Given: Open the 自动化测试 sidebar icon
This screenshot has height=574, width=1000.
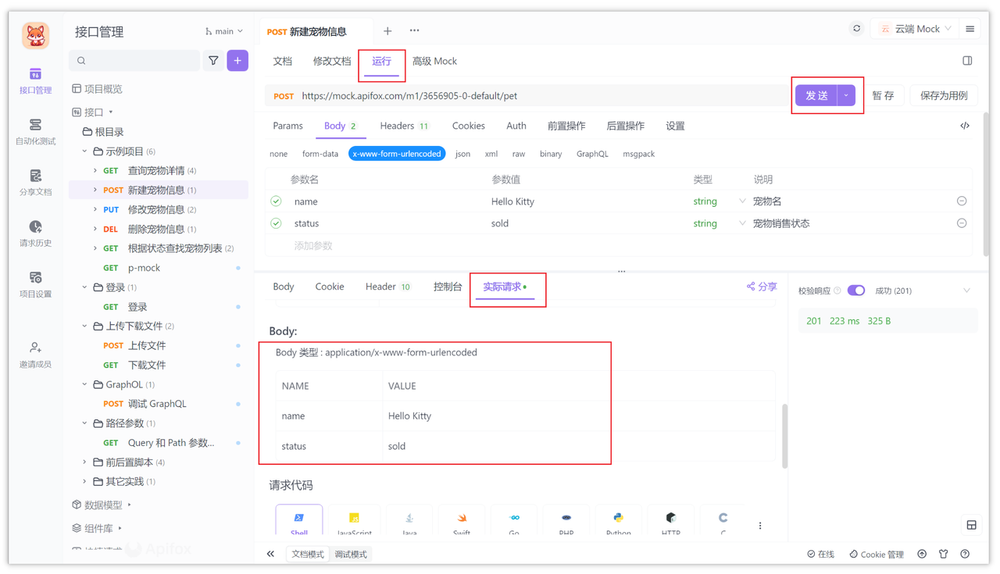Looking at the screenshot, I should tap(35, 125).
